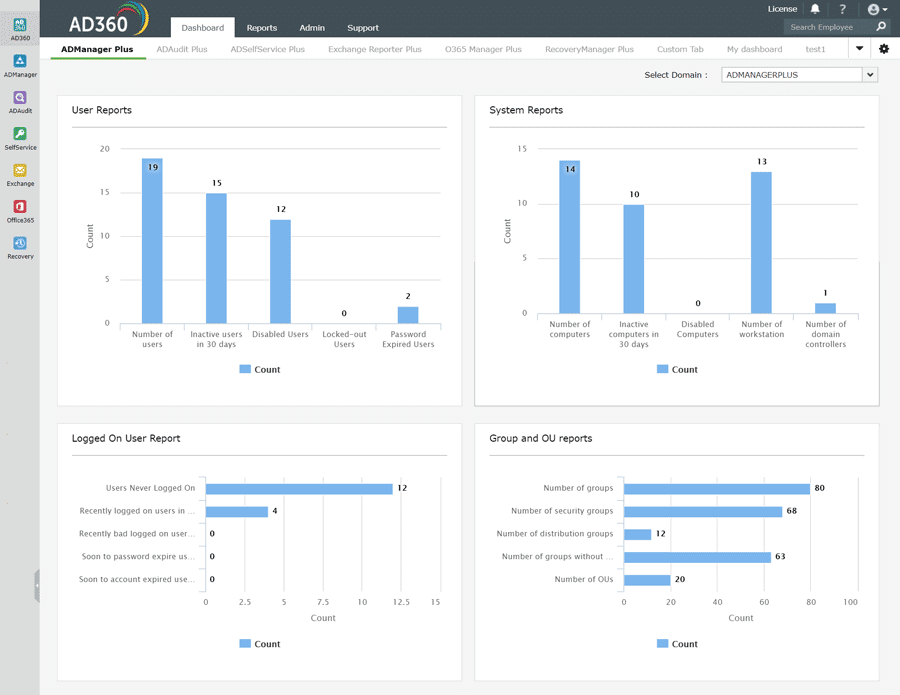Click the Recently logged on users bar

[x=237, y=511]
